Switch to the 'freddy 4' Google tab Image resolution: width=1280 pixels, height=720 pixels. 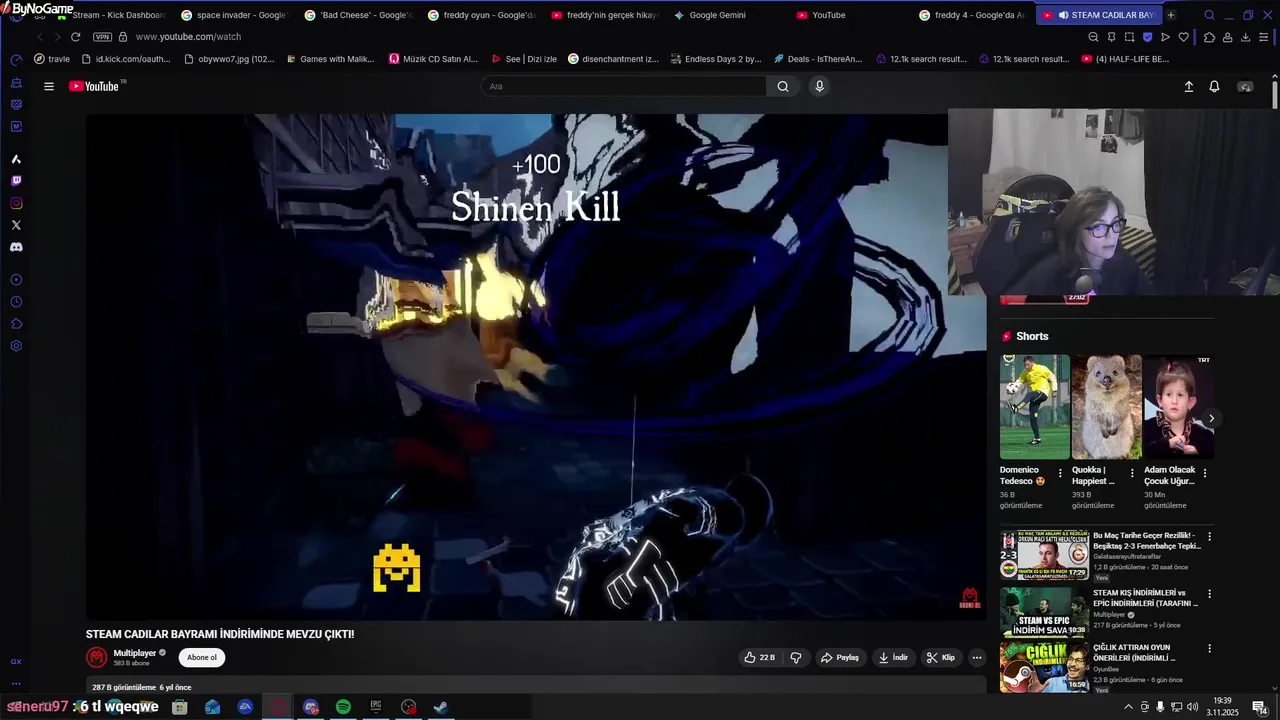(x=973, y=15)
